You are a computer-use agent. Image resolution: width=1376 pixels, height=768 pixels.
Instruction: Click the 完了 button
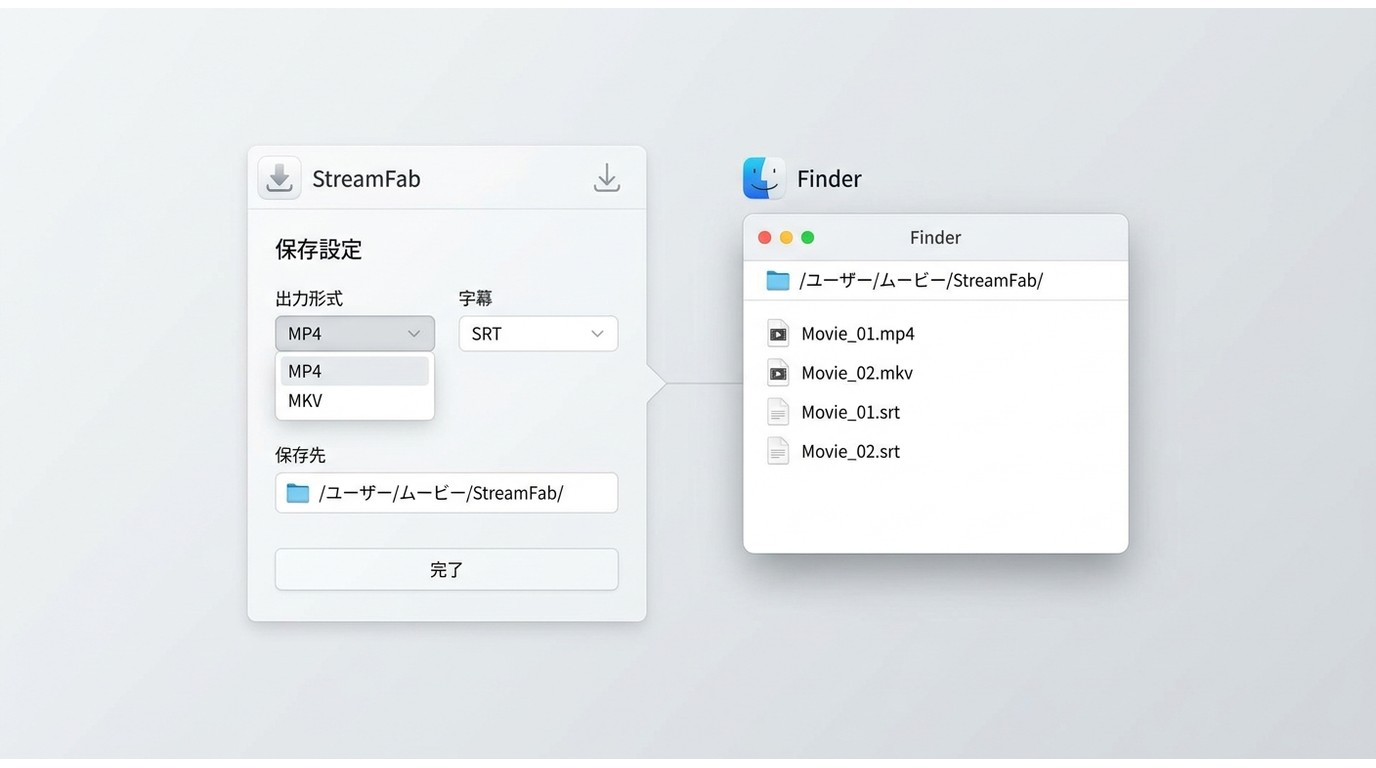pyautogui.click(x=446, y=569)
